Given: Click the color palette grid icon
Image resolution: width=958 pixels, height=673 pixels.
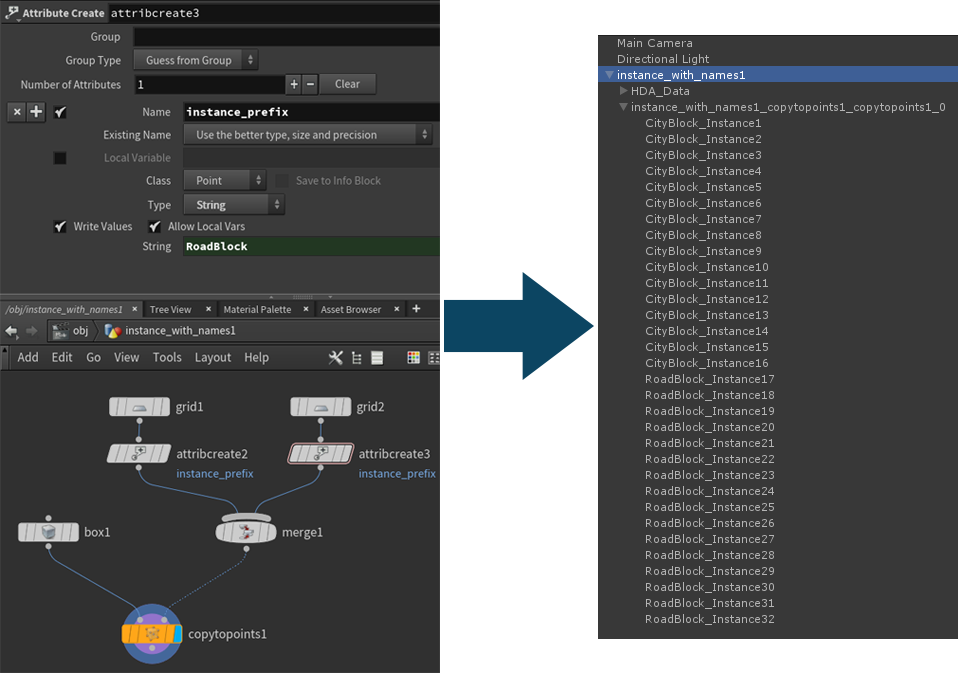Looking at the screenshot, I should [x=413, y=358].
